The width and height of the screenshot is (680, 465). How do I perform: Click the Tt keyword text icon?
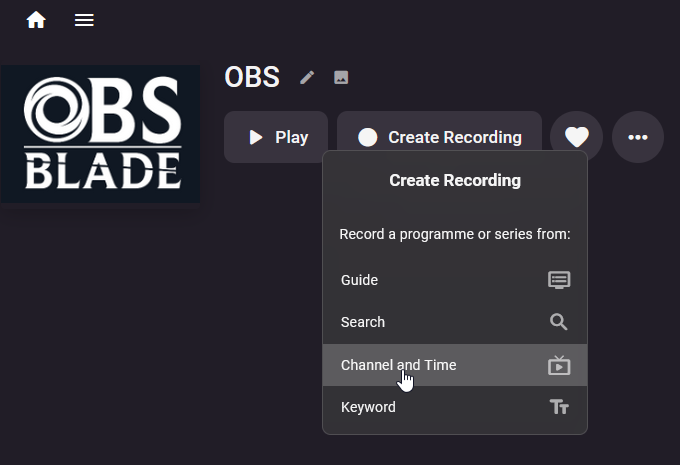(x=559, y=407)
